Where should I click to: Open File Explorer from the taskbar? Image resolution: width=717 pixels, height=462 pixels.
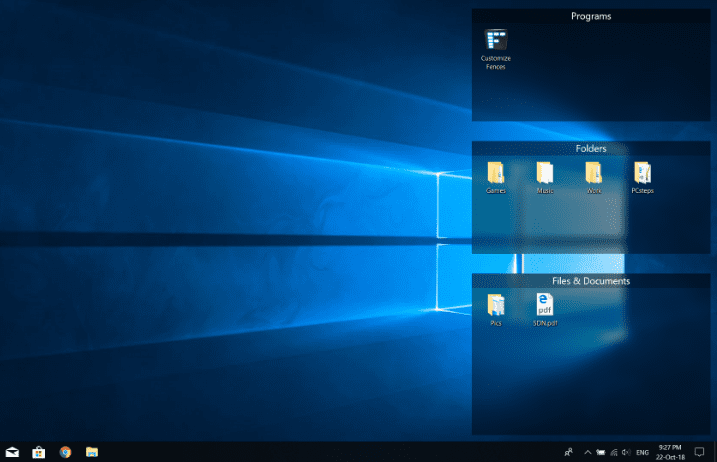[x=91, y=452]
